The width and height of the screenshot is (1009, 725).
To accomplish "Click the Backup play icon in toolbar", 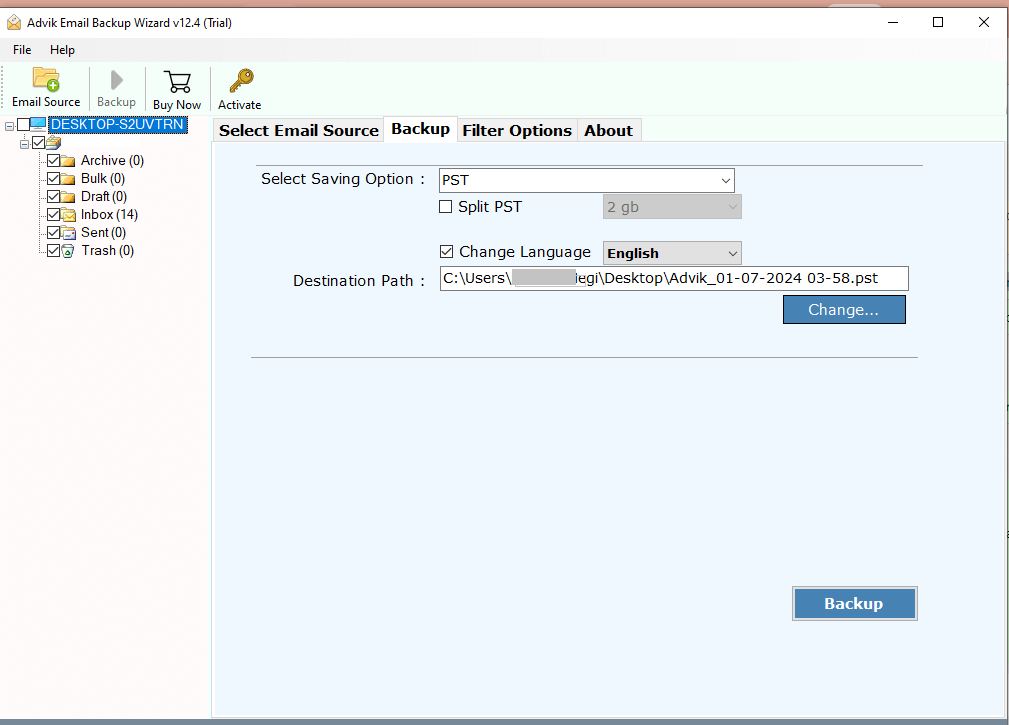I will pos(116,80).
